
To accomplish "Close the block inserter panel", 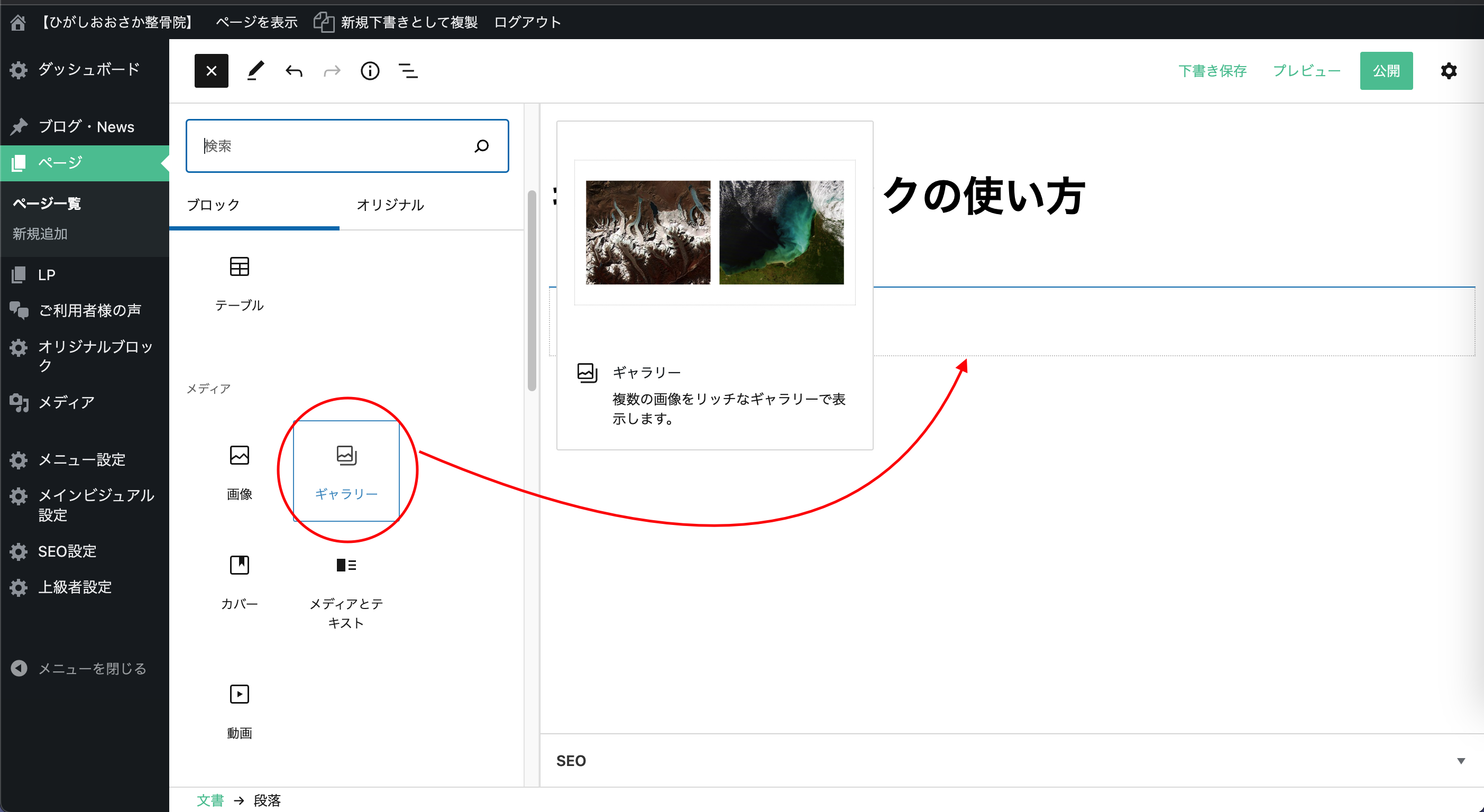I will (x=211, y=71).
